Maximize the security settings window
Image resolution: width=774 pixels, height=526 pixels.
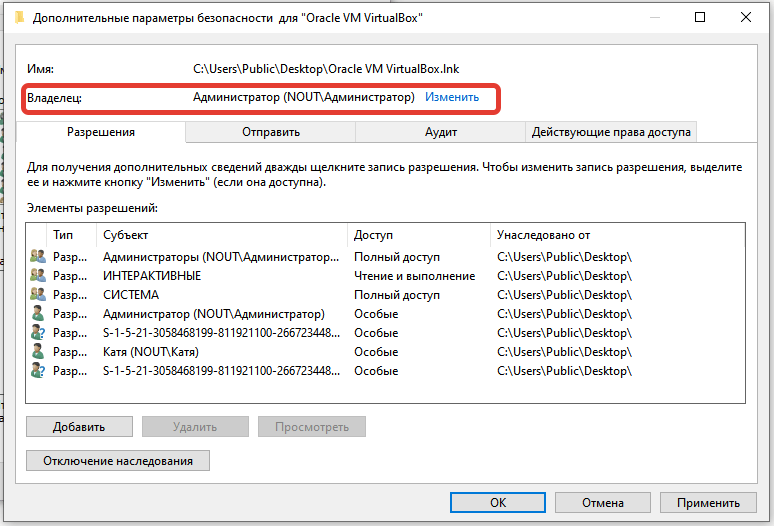click(699, 17)
